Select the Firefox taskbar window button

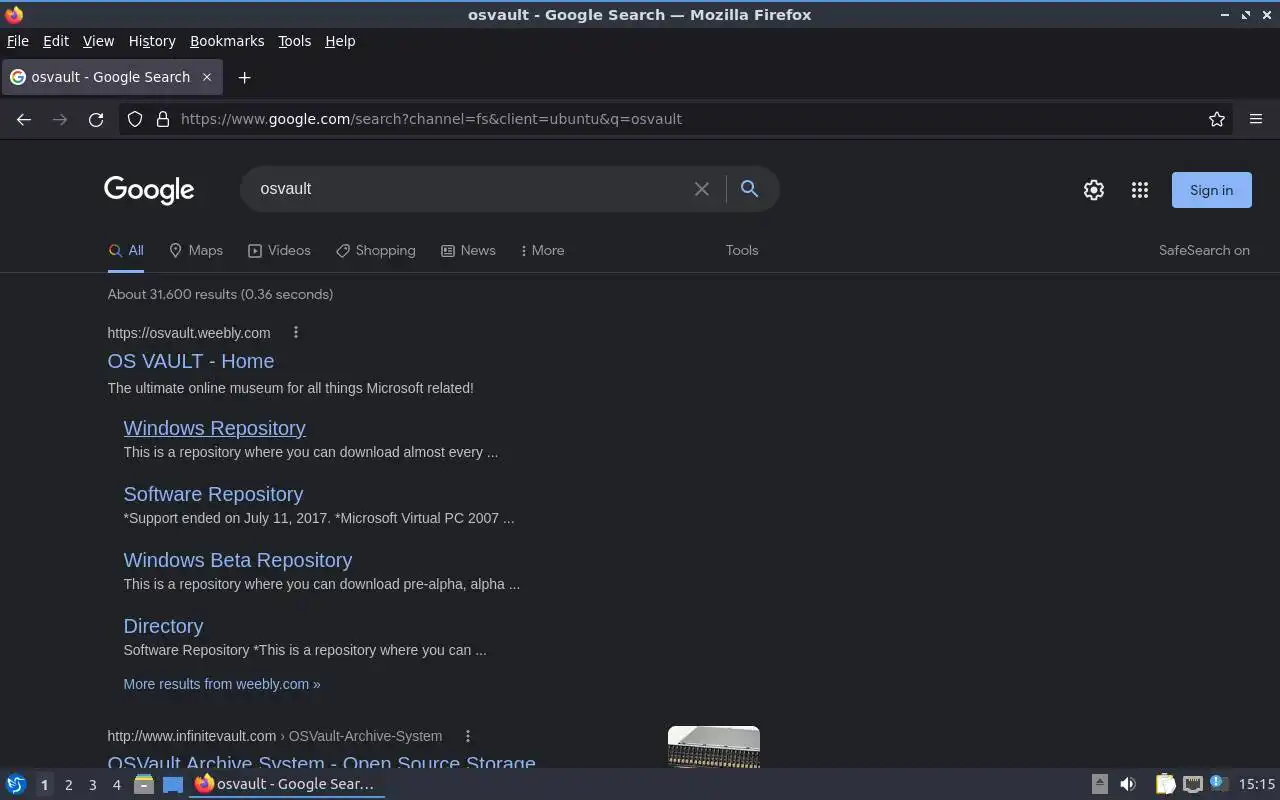[x=288, y=785]
